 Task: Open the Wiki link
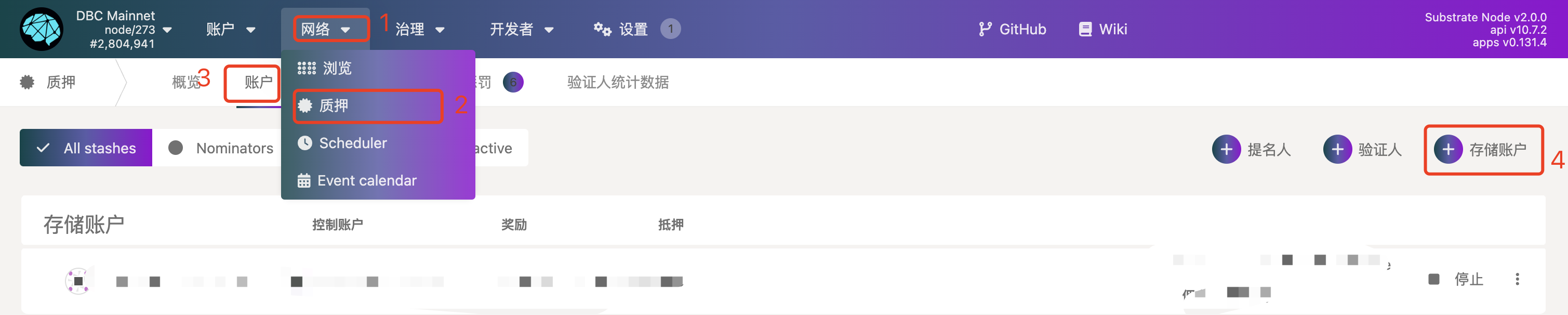coord(1103,29)
